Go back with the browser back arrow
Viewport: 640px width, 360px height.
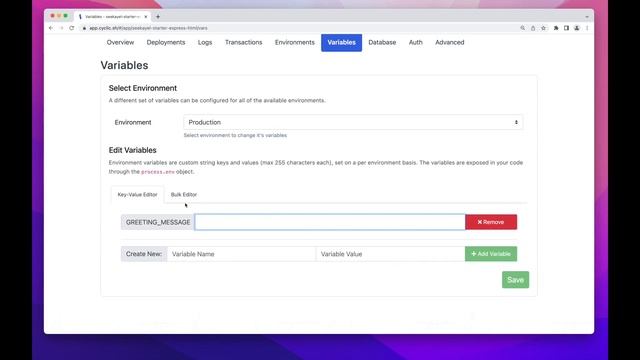(x=51, y=28)
